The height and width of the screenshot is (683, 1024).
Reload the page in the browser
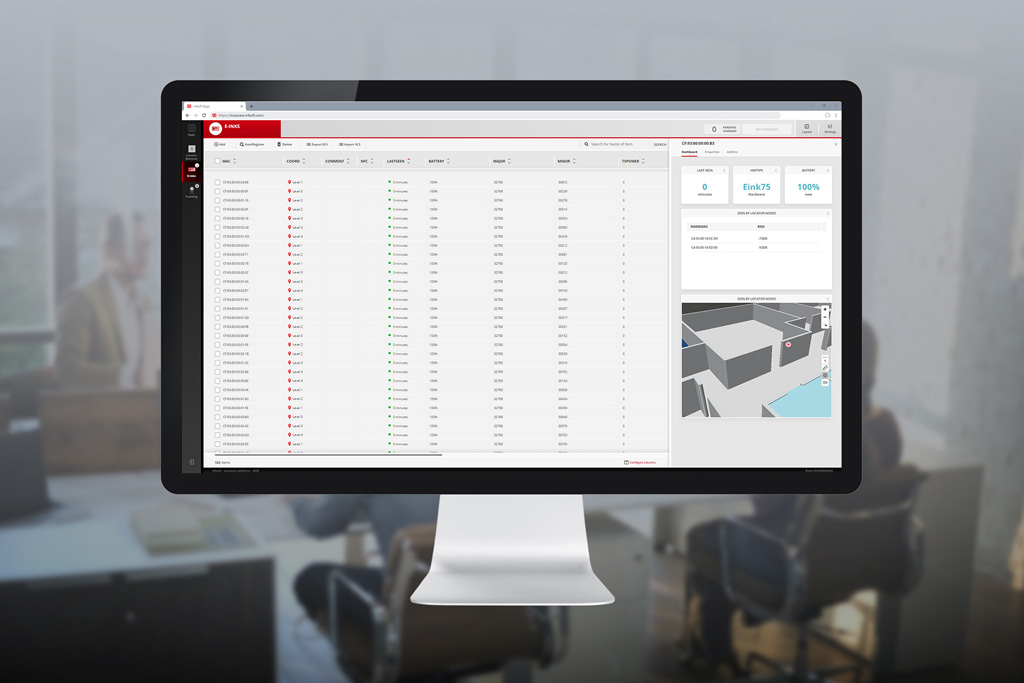pyautogui.click(x=204, y=115)
